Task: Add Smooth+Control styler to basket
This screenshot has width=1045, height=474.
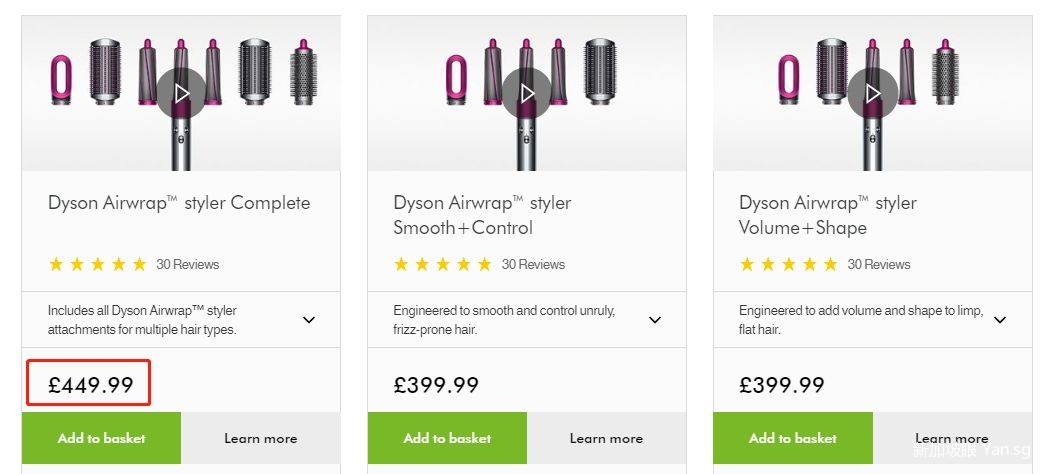Action: coord(447,438)
